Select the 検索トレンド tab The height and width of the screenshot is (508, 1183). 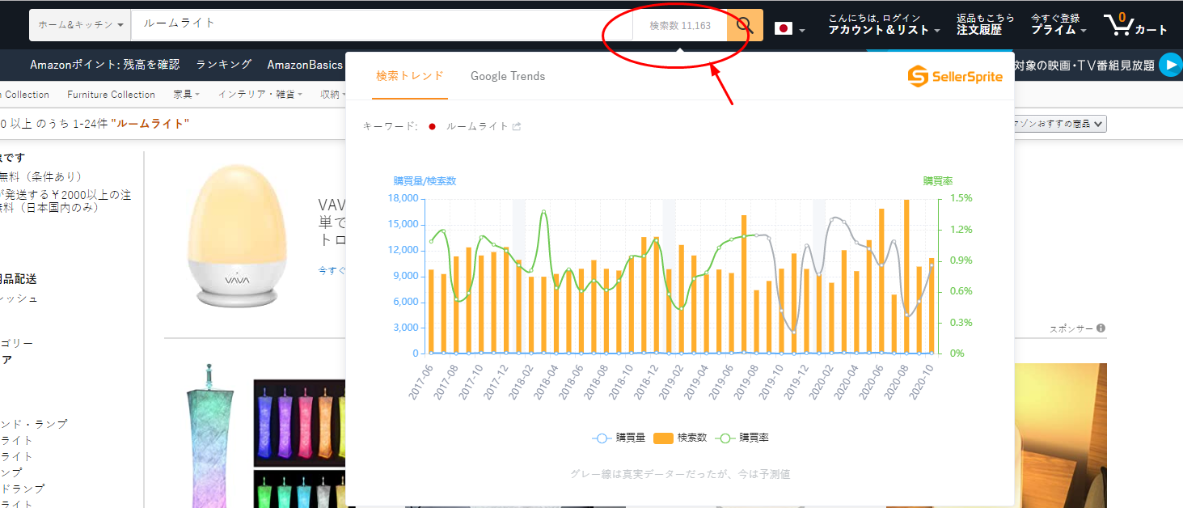click(409, 76)
